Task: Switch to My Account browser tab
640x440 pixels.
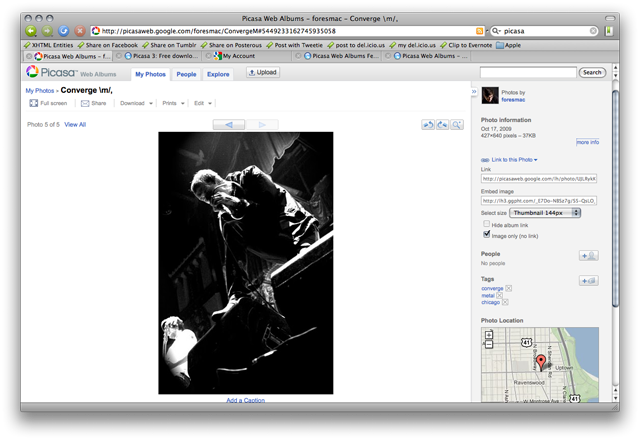Action: (x=247, y=56)
